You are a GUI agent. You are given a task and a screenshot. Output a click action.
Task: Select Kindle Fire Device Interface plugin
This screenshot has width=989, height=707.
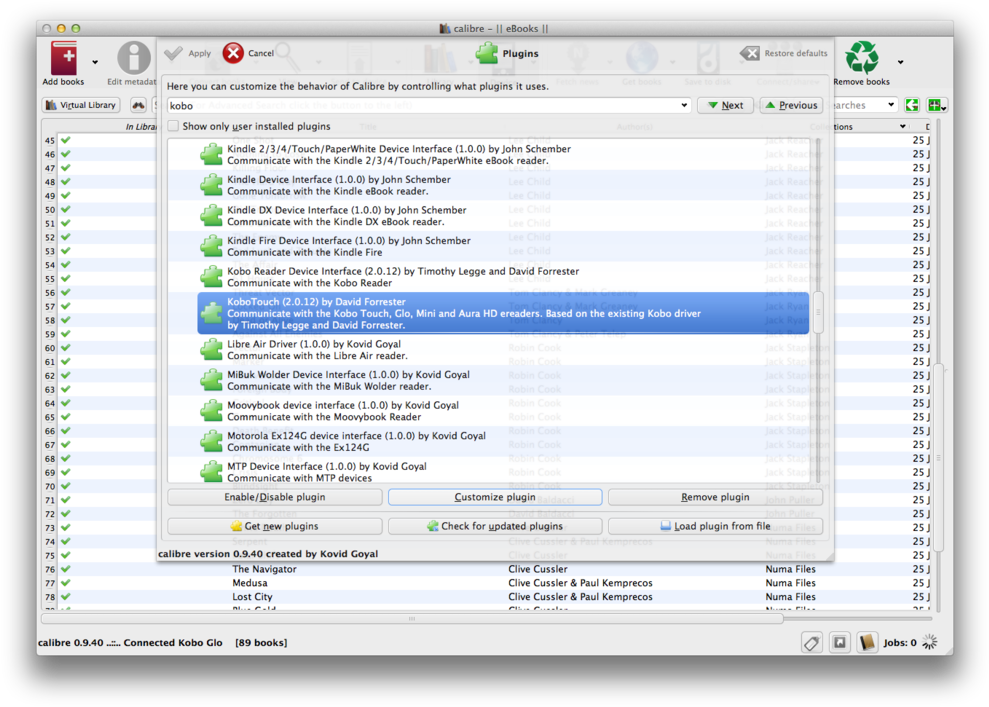click(503, 247)
